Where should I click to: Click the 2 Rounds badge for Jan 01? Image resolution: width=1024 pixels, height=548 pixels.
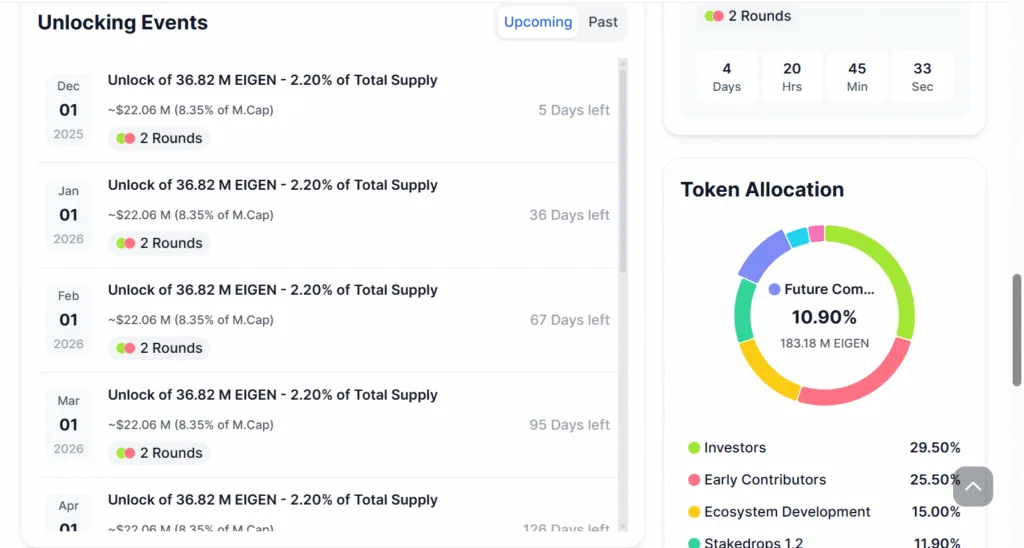click(x=159, y=243)
